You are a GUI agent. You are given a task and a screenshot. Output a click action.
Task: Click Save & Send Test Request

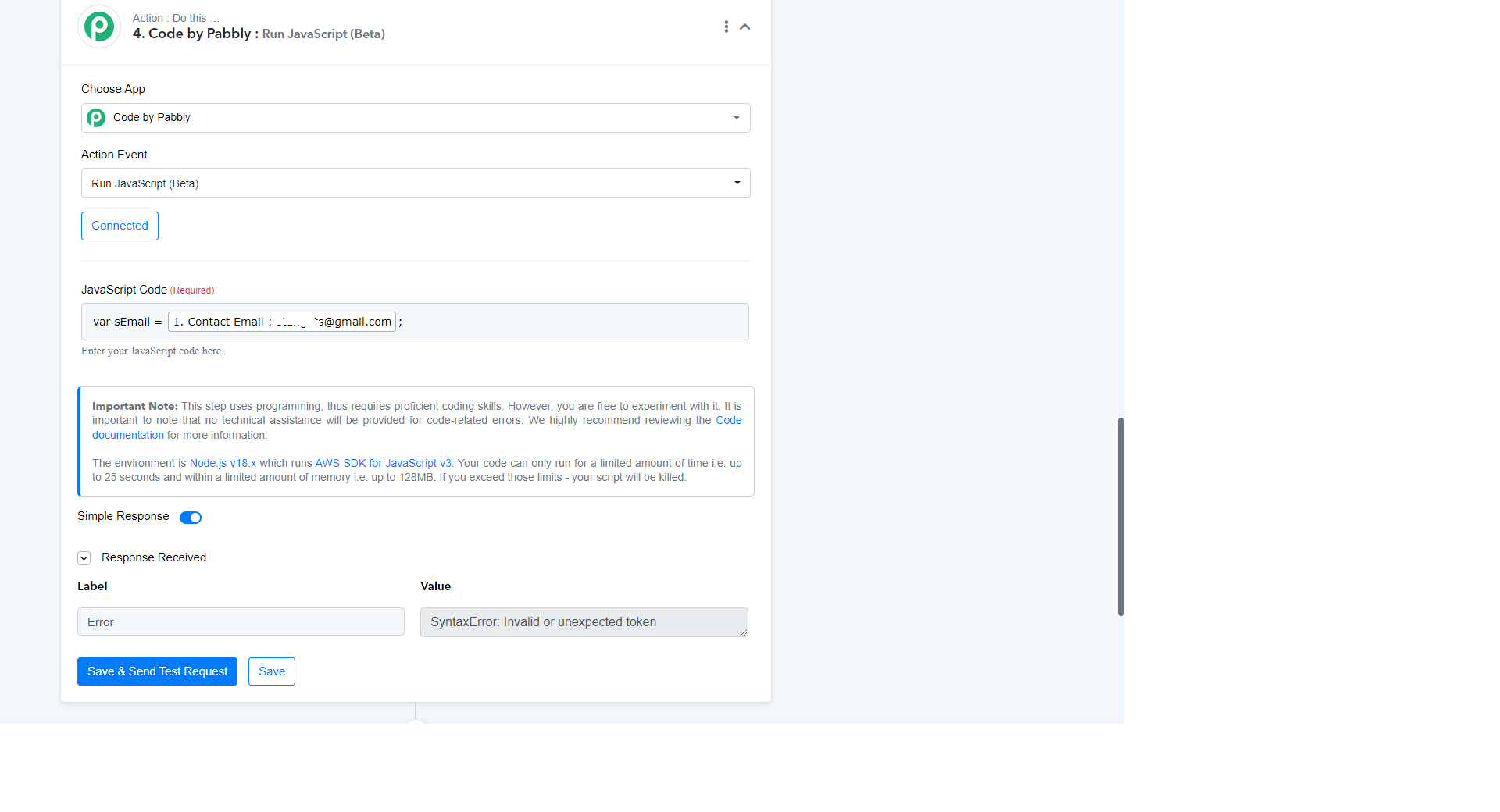pyautogui.click(x=157, y=671)
